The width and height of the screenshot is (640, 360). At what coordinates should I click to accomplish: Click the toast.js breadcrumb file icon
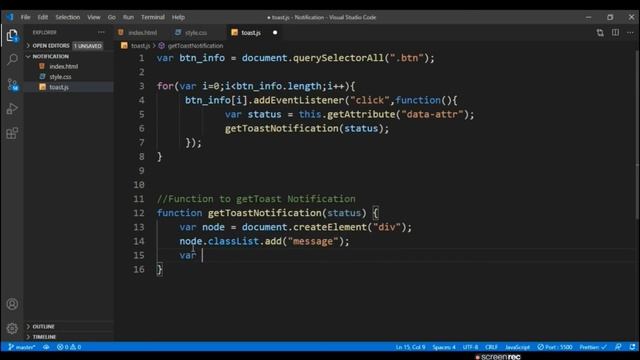[x=124, y=46]
